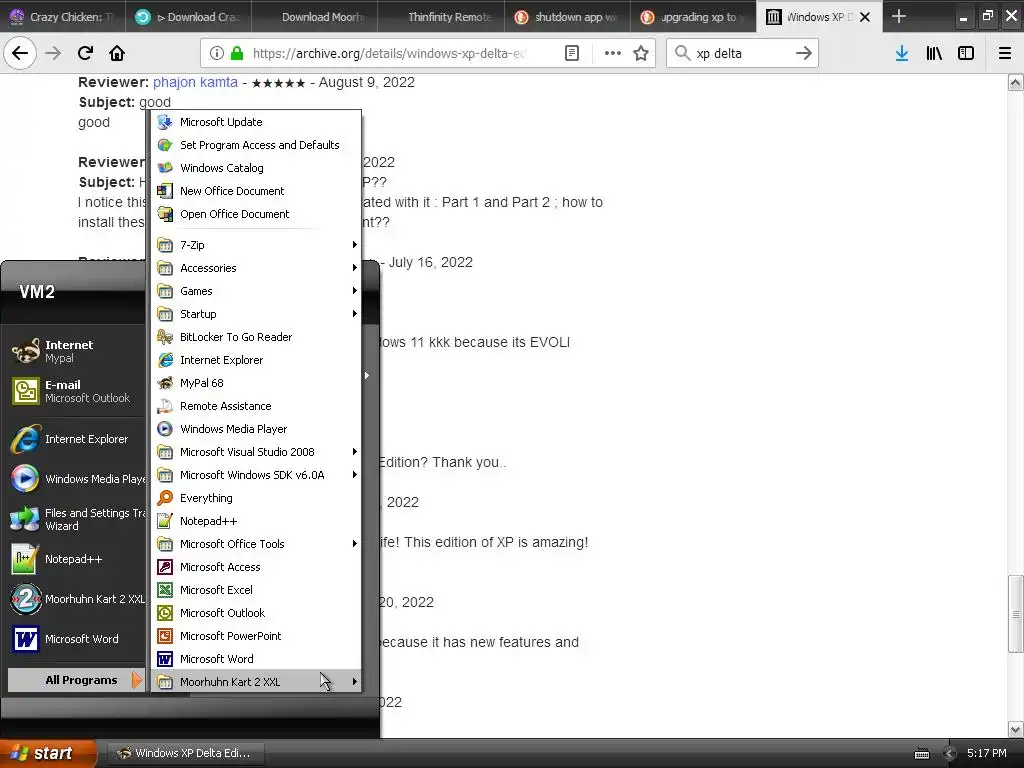Launch Everything search tool

[x=256, y=498]
